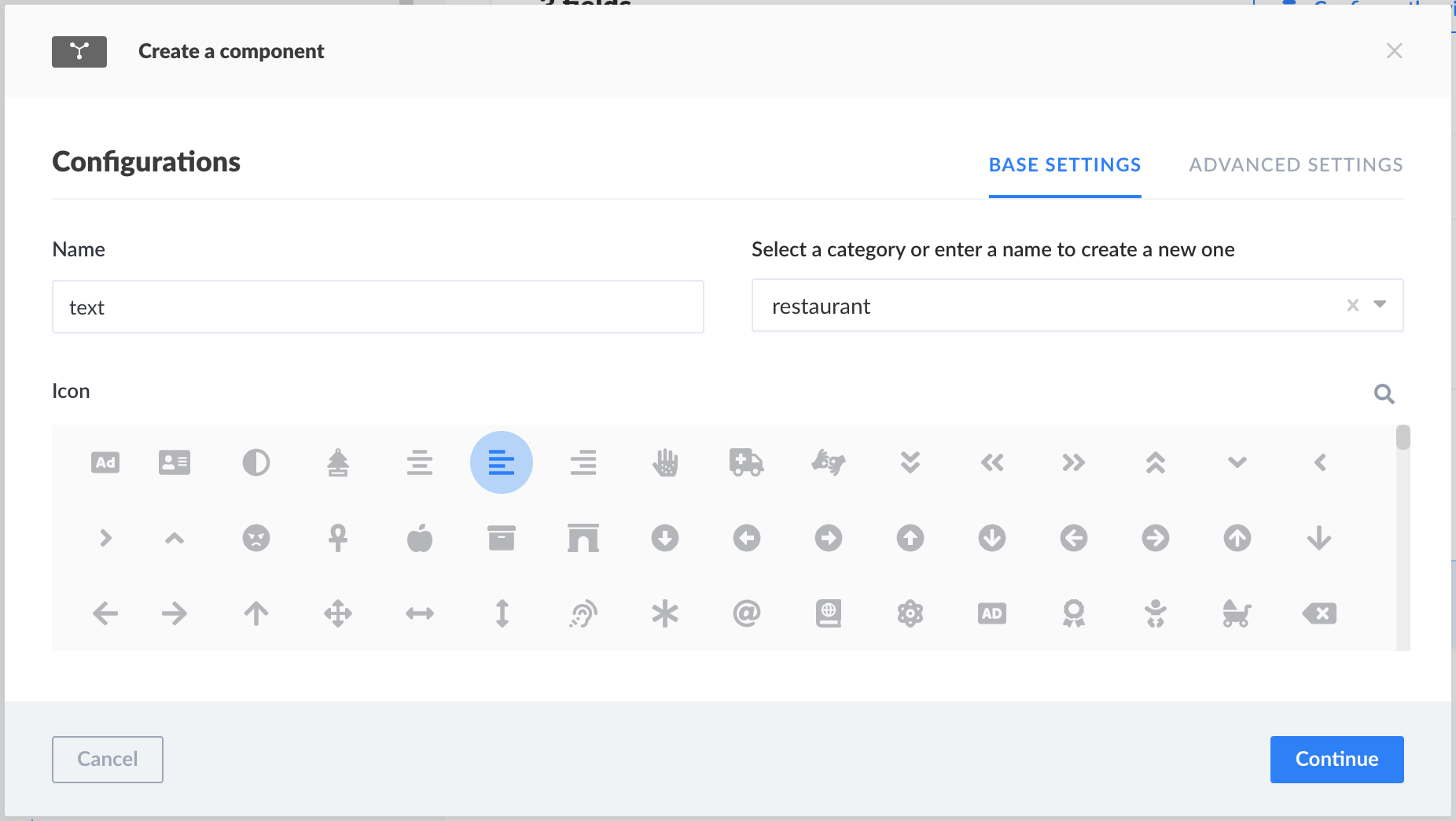Viewport: 1456px width, 821px height.
Task: Switch to Advanced Settings tab
Action: coord(1296,165)
